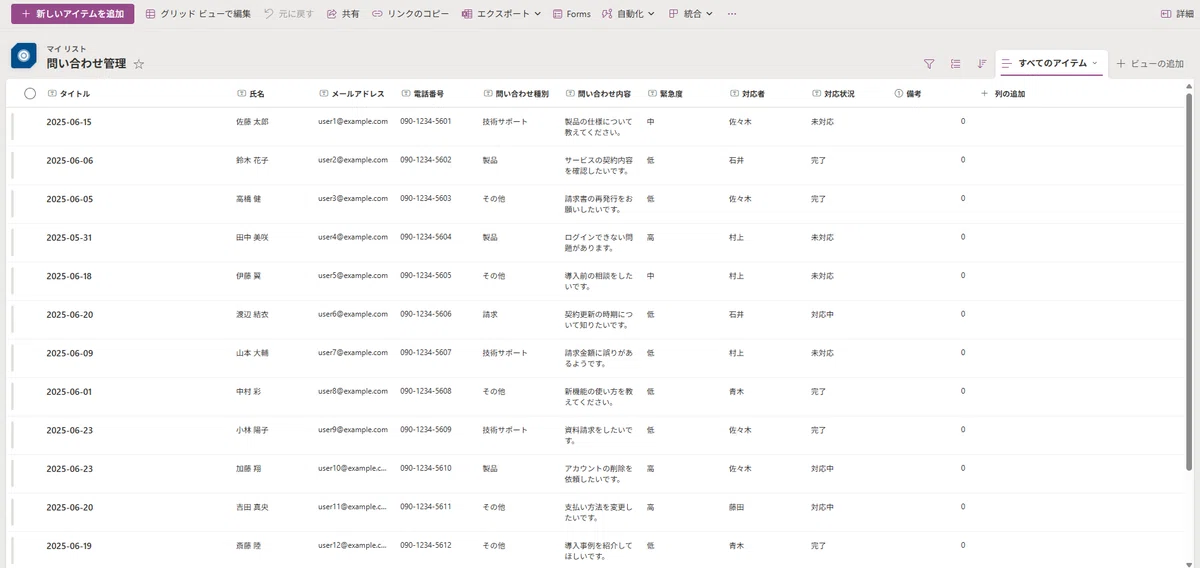Click the name 鈴木 花子
The height and width of the screenshot is (568, 1200).
point(251,160)
